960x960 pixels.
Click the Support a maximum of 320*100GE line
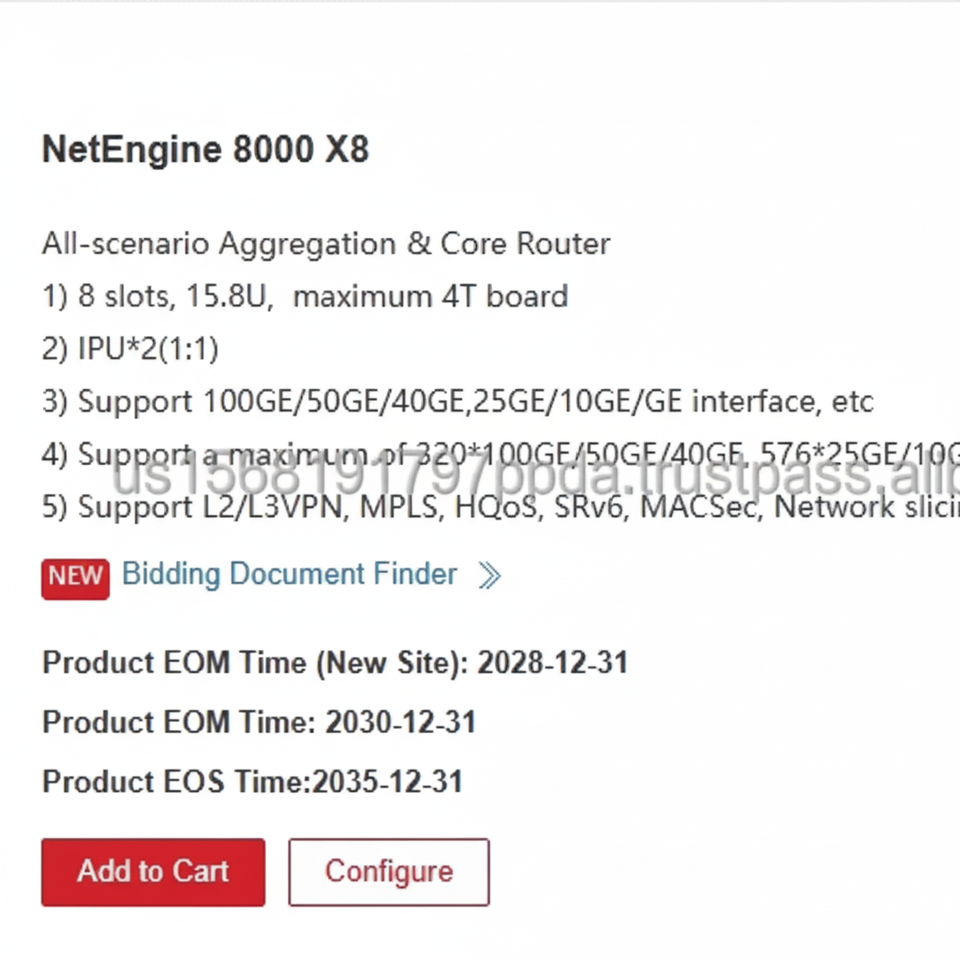click(500, 452)
